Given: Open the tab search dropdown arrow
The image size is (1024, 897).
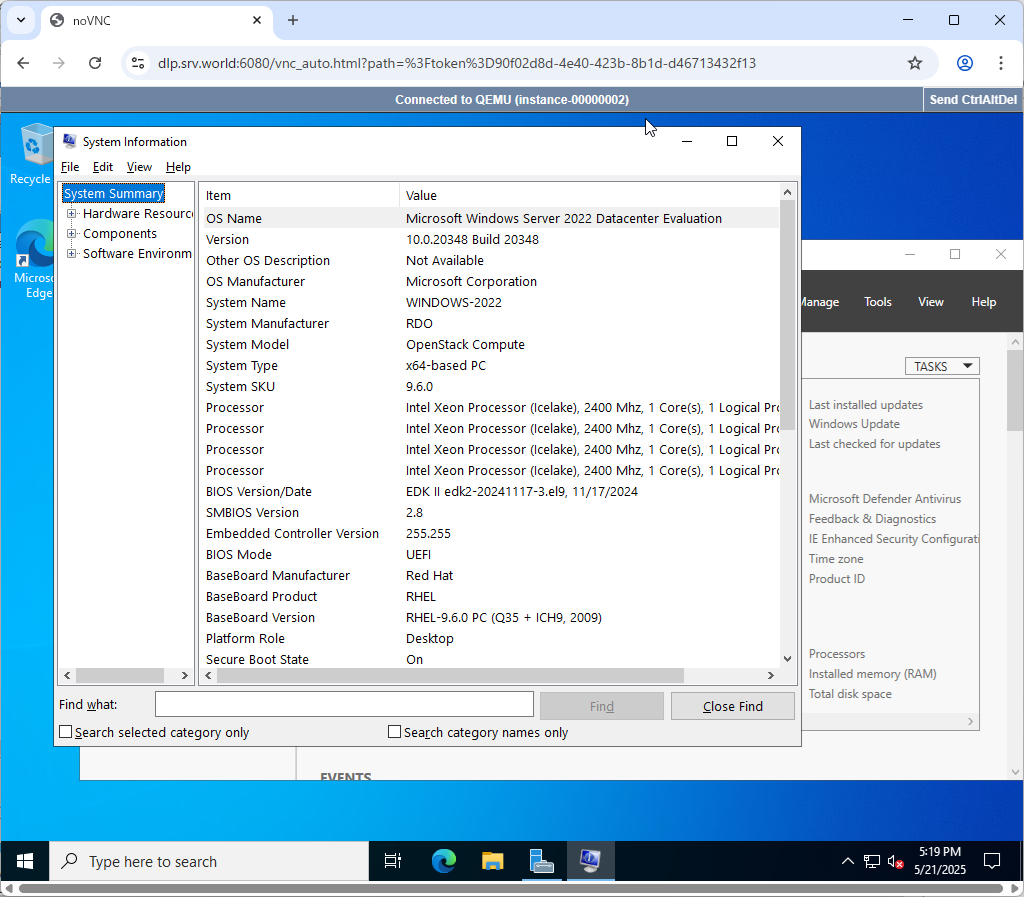Looking at the screenshot, I should (21, 20).
